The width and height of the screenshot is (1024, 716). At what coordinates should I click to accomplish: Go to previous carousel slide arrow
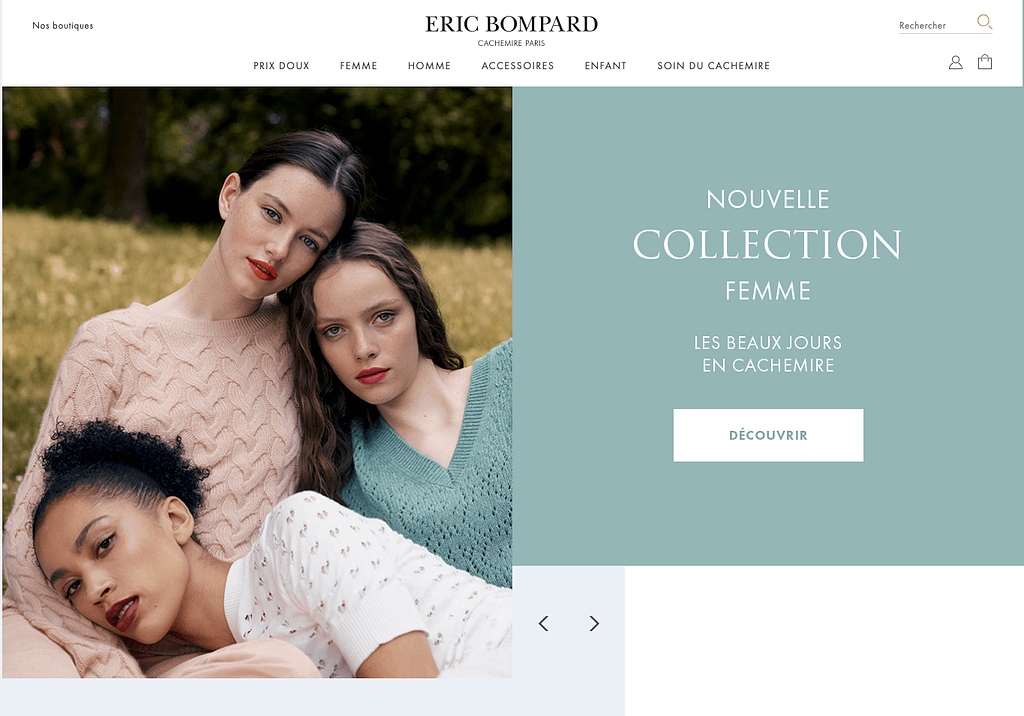point(543,623)
